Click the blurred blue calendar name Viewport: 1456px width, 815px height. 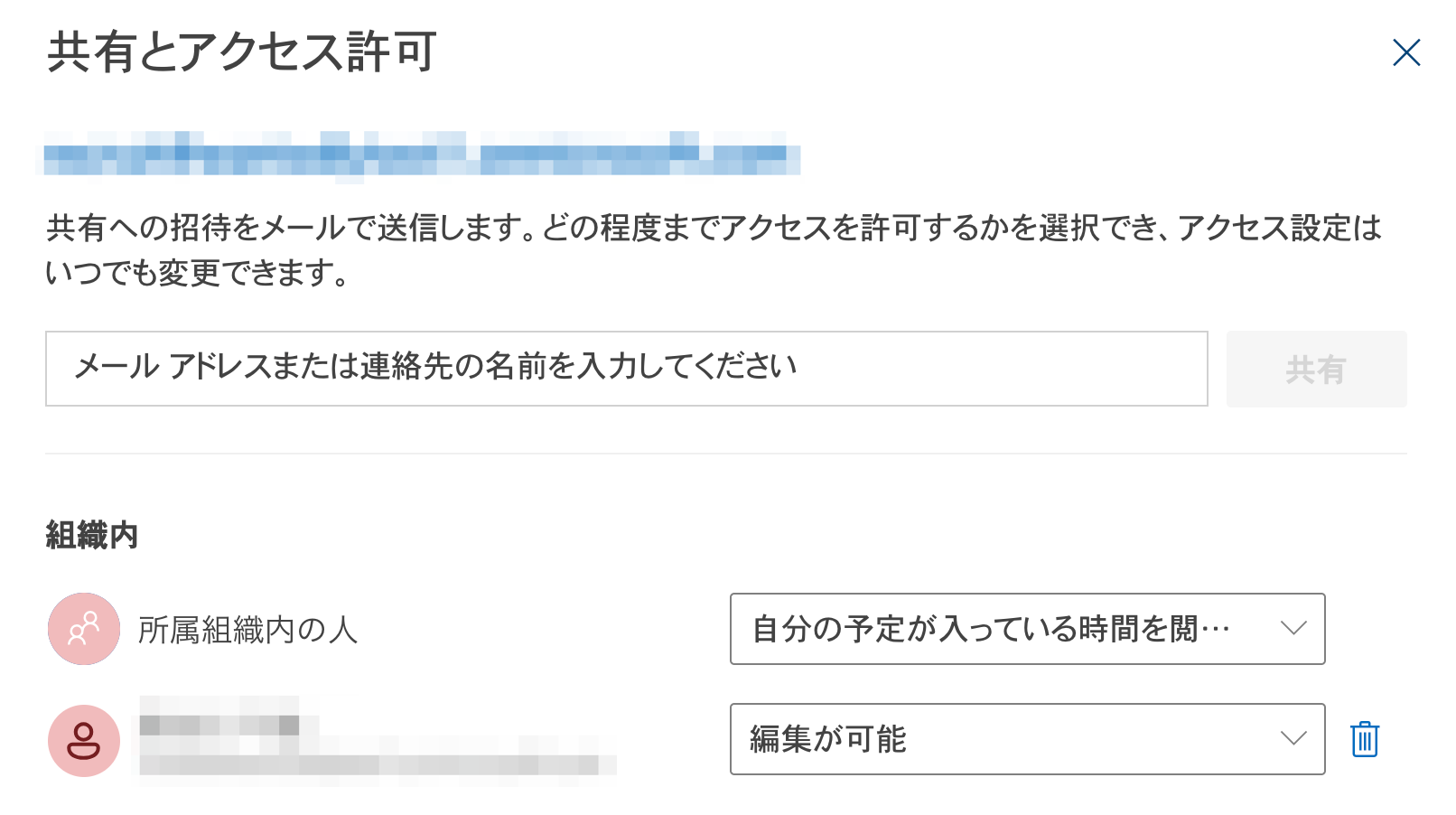click(x=421, y=155)
